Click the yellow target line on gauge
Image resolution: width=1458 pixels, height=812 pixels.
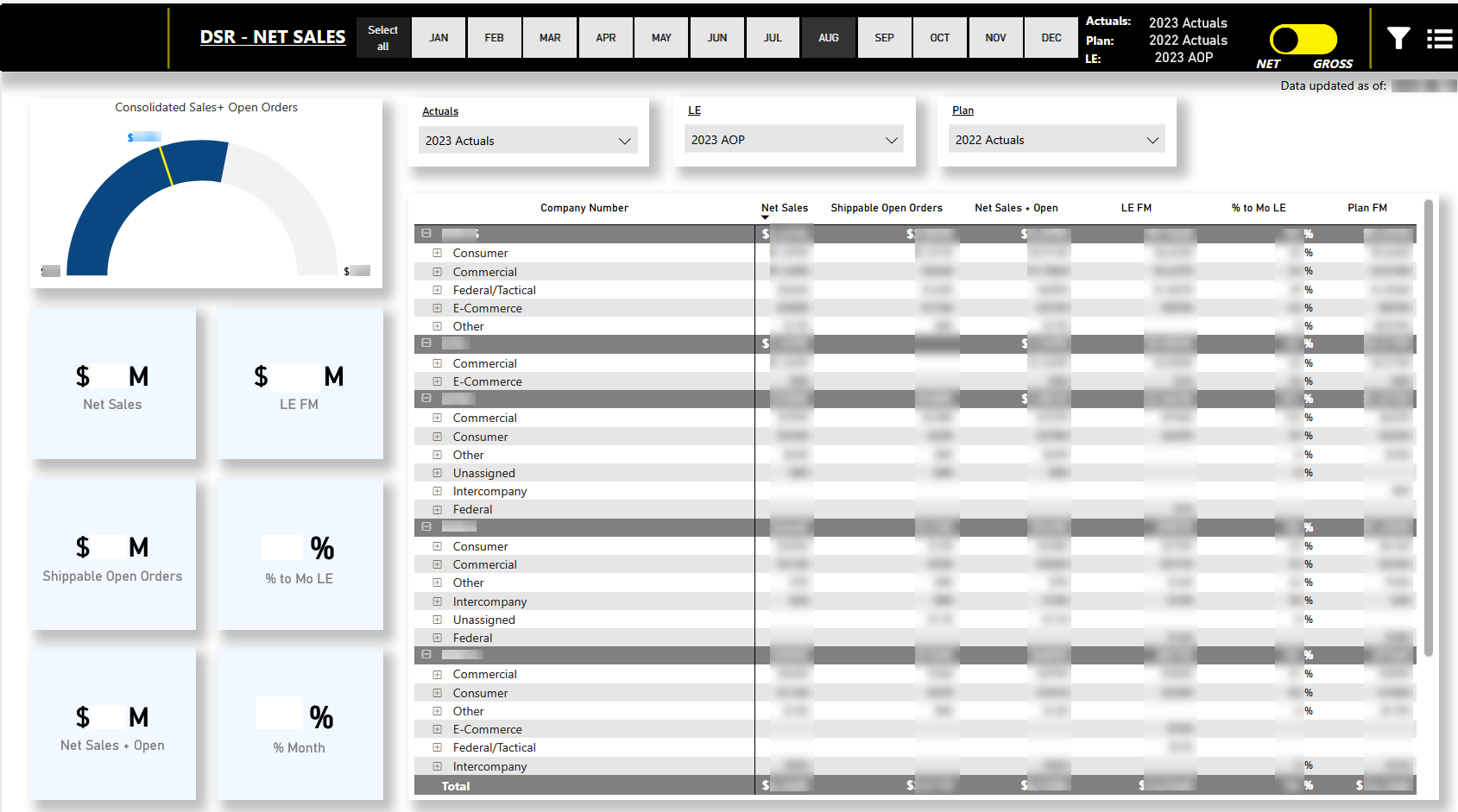(x=166, y=166)
